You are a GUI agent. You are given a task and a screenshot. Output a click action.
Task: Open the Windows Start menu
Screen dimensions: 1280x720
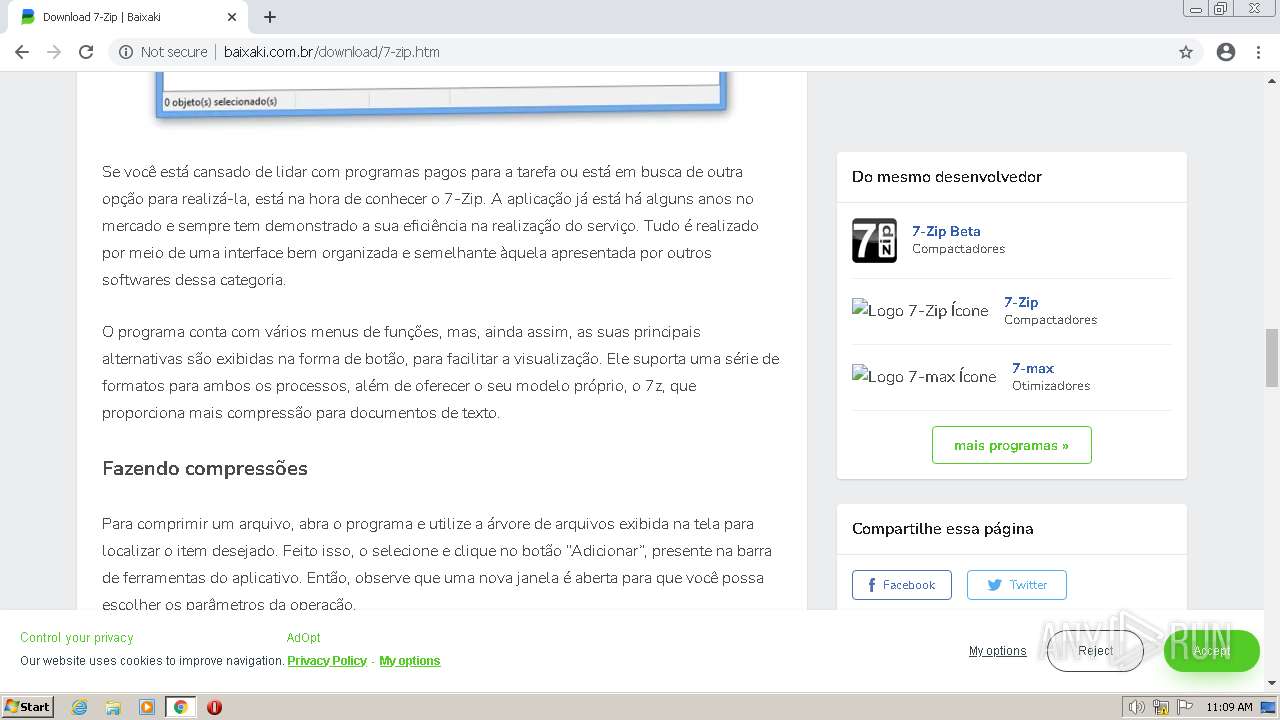pos(28,706)
